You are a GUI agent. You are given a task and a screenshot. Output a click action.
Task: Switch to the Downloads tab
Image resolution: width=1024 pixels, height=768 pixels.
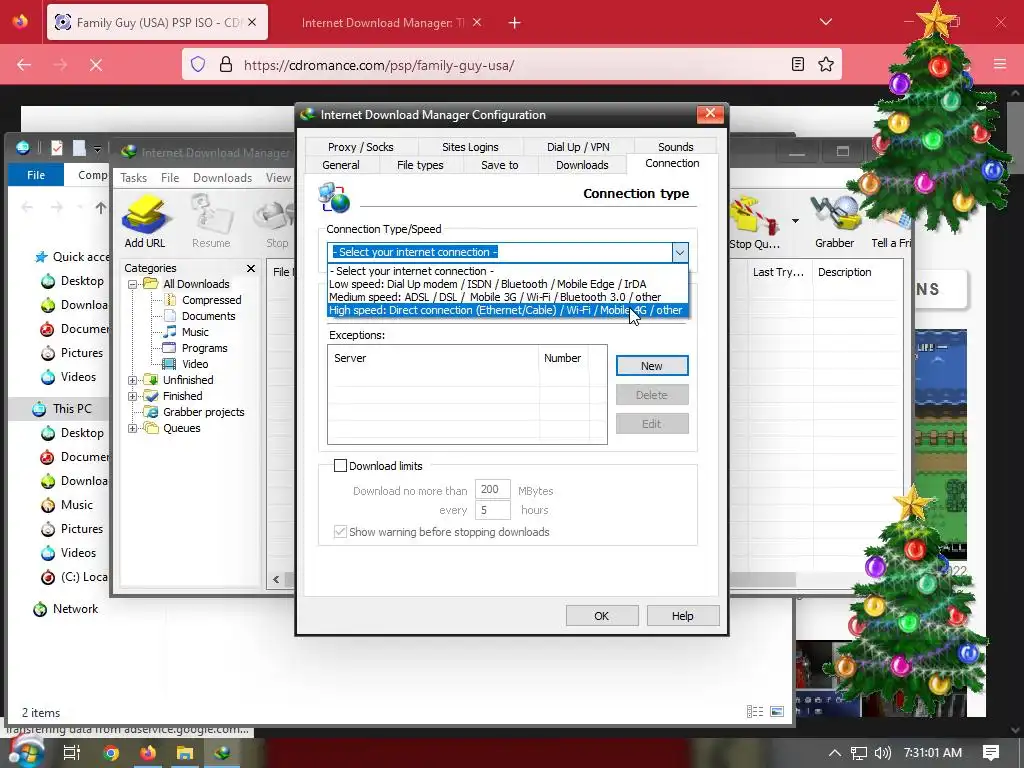tap(582, 165)
